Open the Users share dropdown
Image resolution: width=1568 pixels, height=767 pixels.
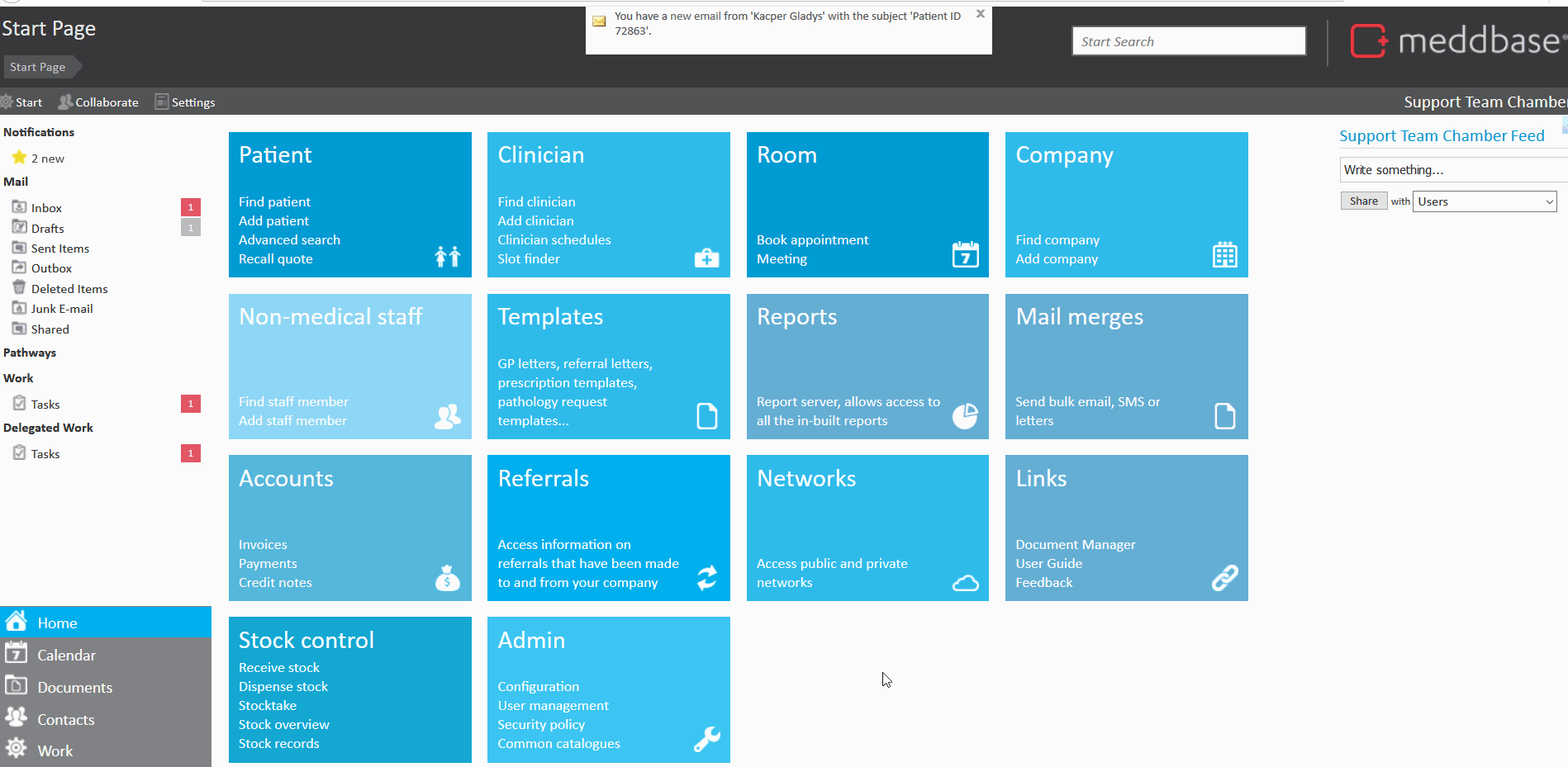1485,201
